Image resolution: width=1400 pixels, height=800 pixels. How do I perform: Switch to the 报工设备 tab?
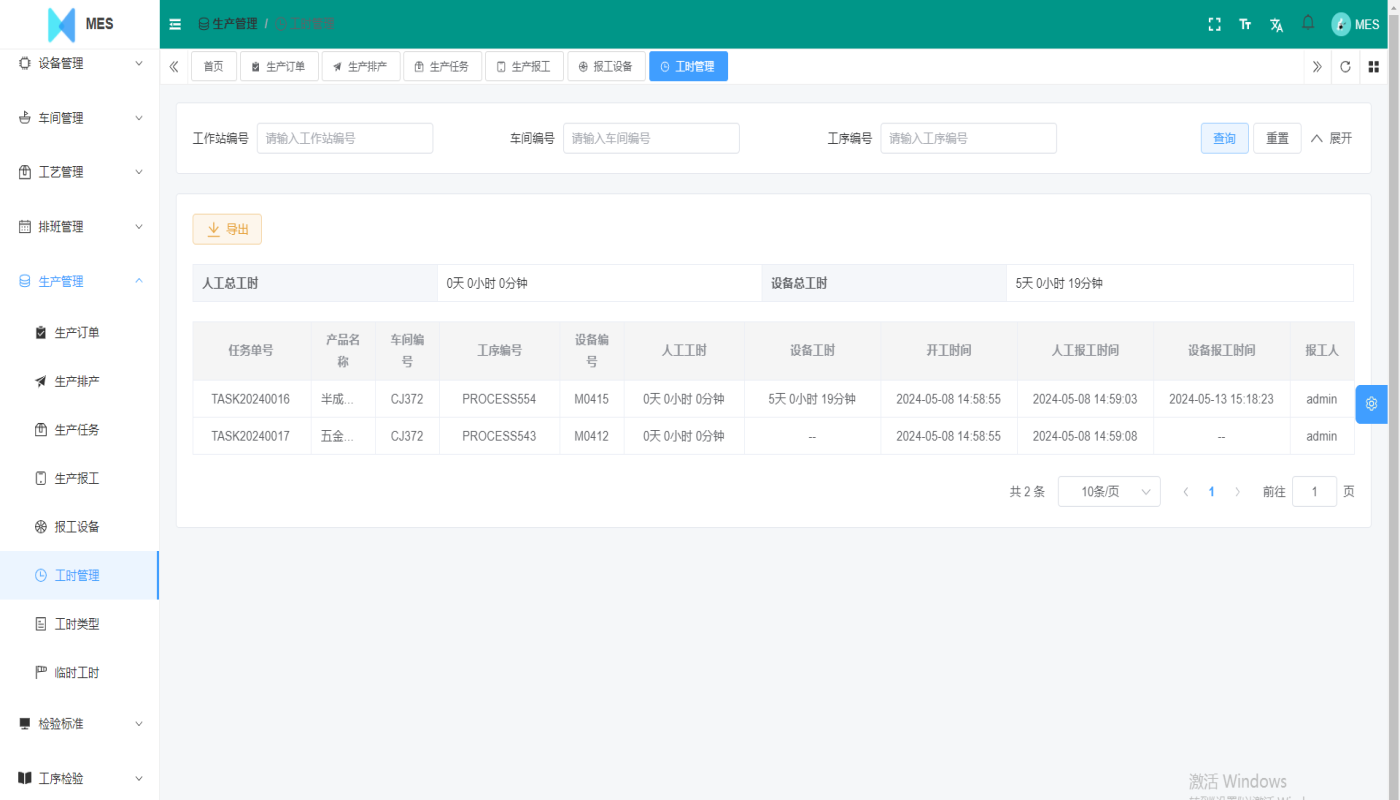click(x=606, y=66)
